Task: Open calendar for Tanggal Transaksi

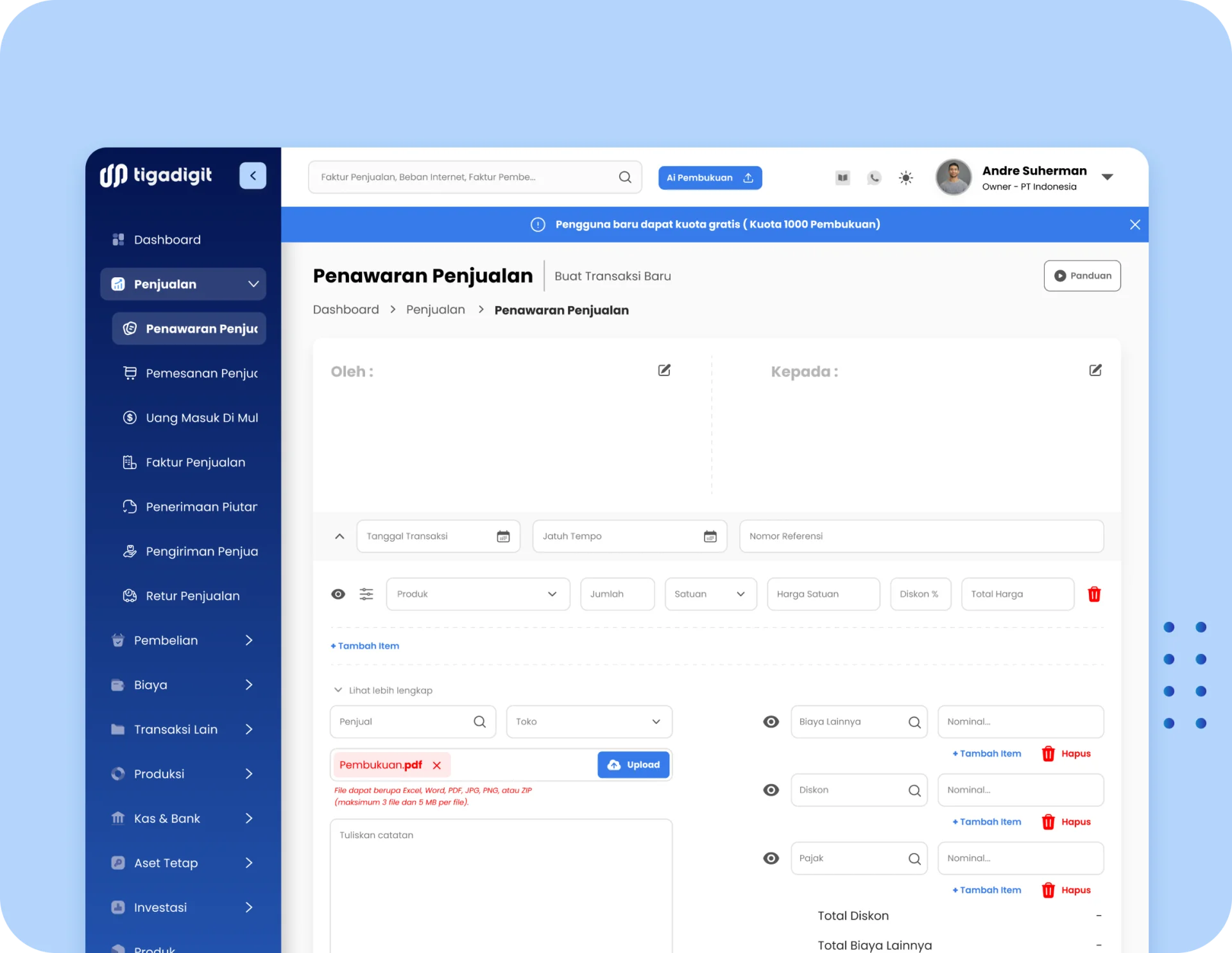Action: (503, 537)
